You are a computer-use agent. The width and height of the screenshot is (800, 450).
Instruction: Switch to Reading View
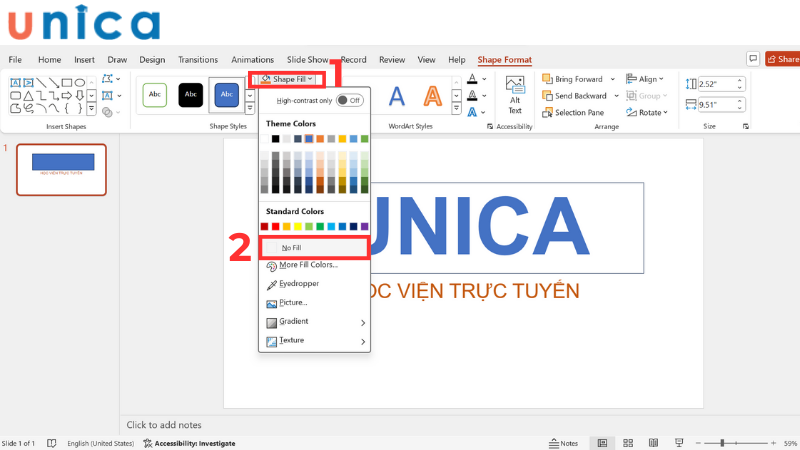(653, 443)
